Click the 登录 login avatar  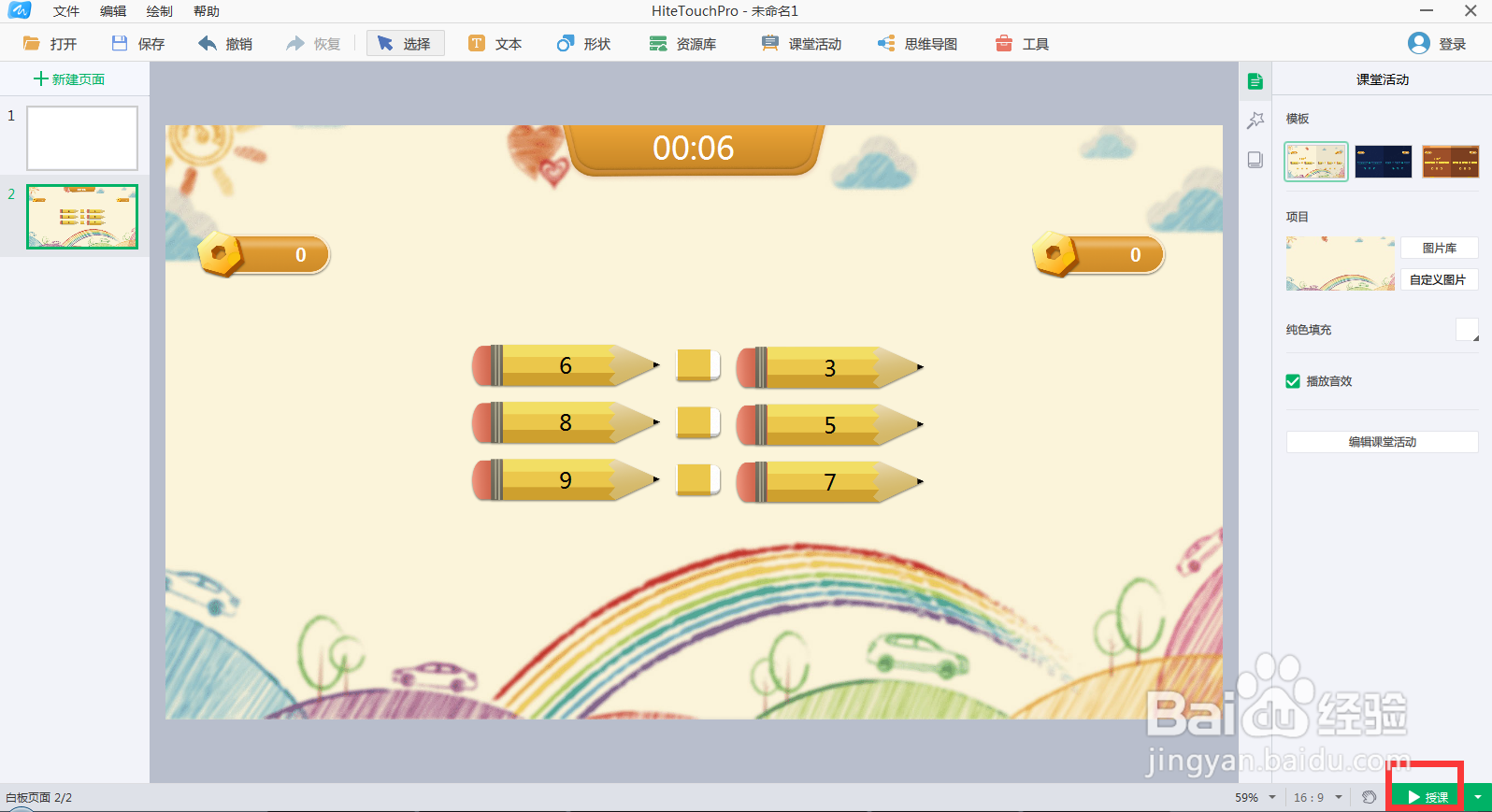pos(1418,43)
